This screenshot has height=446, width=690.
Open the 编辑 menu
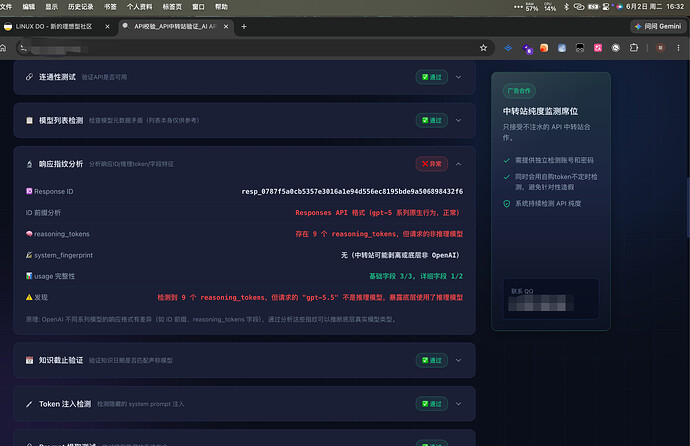point(29,7)
